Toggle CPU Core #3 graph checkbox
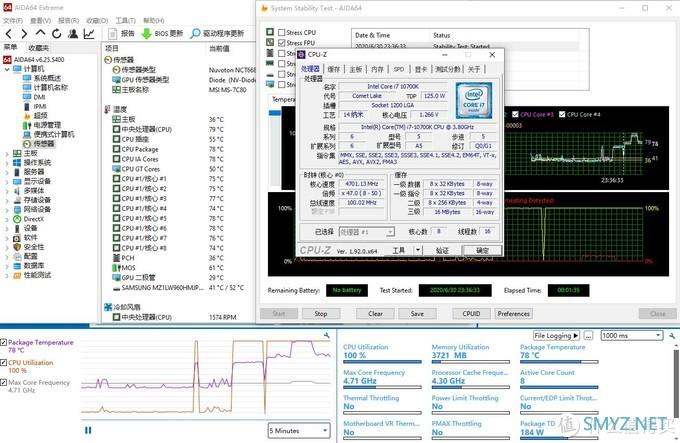 (x=515, y=114)
